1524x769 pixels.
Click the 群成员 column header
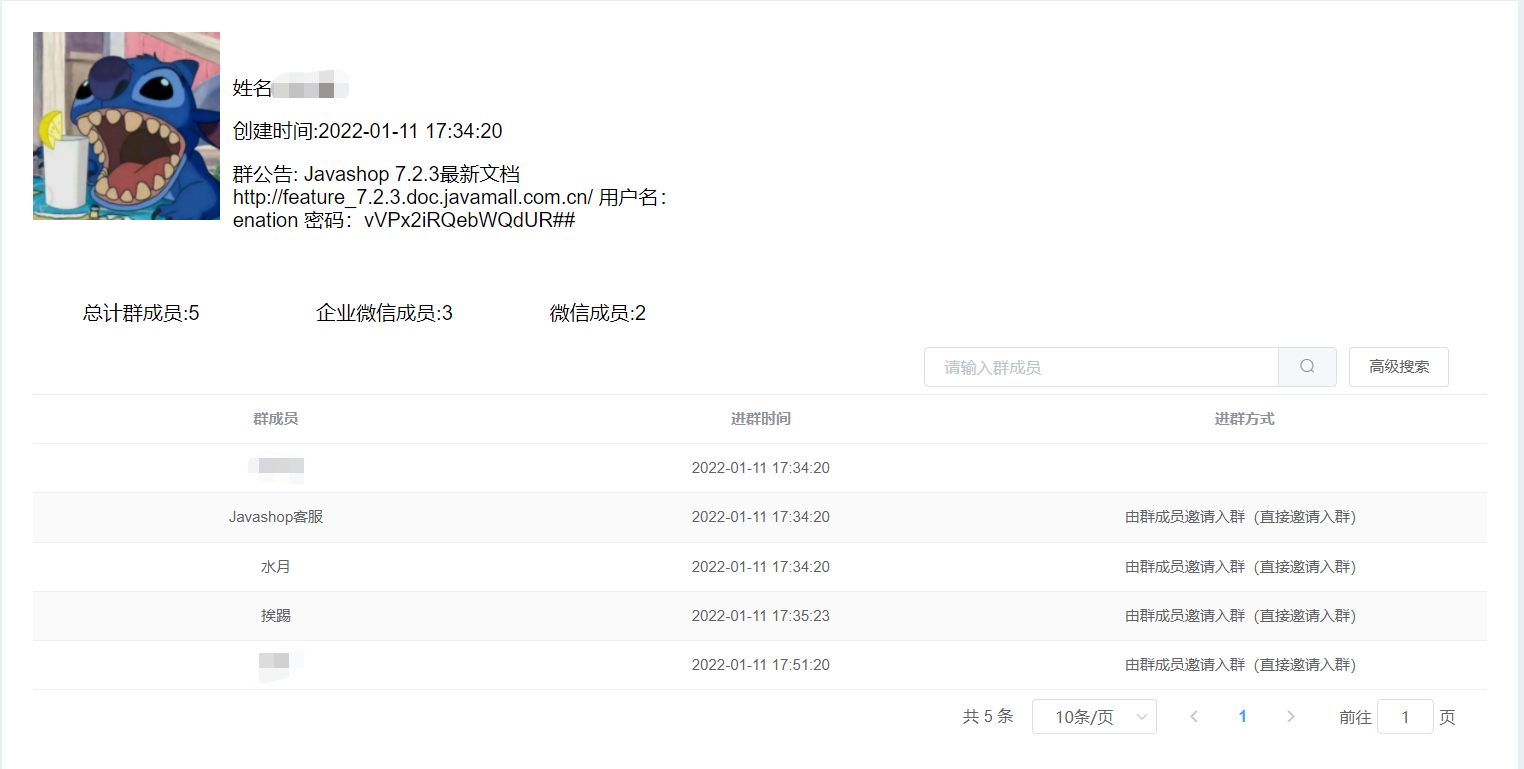coord(275,419)
